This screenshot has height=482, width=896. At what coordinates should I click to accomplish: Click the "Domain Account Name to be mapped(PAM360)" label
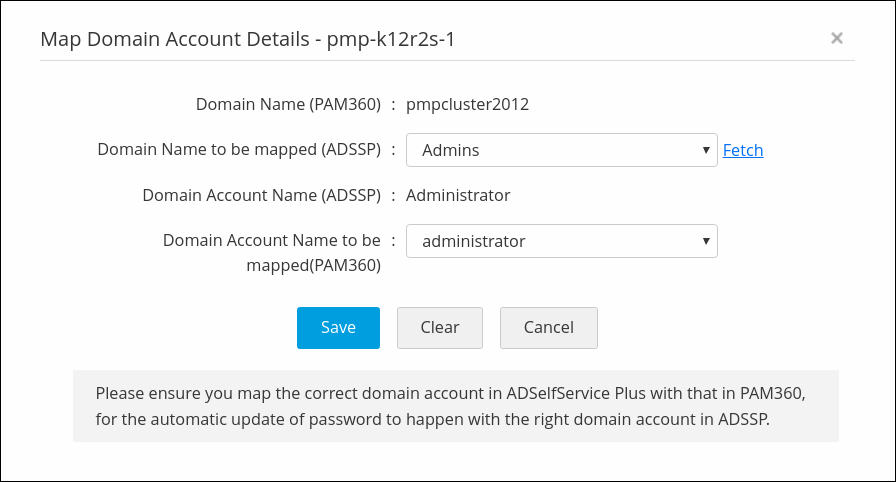(x=271, y=253)
